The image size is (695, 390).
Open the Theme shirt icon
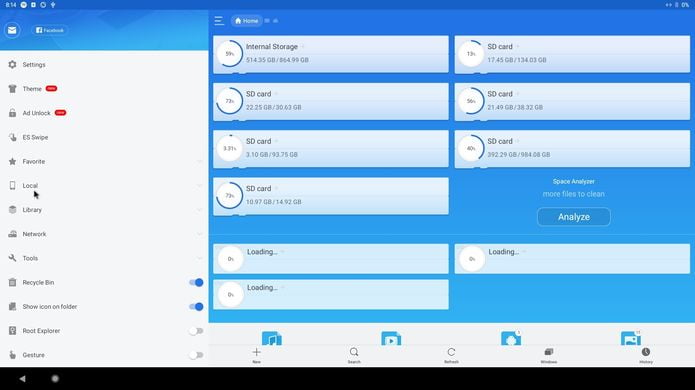pyautogui.click(x=12, y=89)
